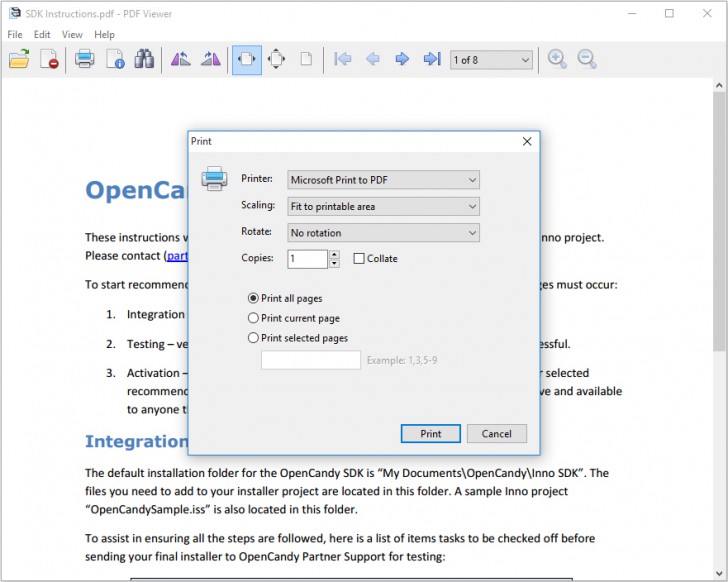This screenshot has height=582, width=728.
Task: Open the File menu
Action: pyautogui.click(x=15, y=34)
